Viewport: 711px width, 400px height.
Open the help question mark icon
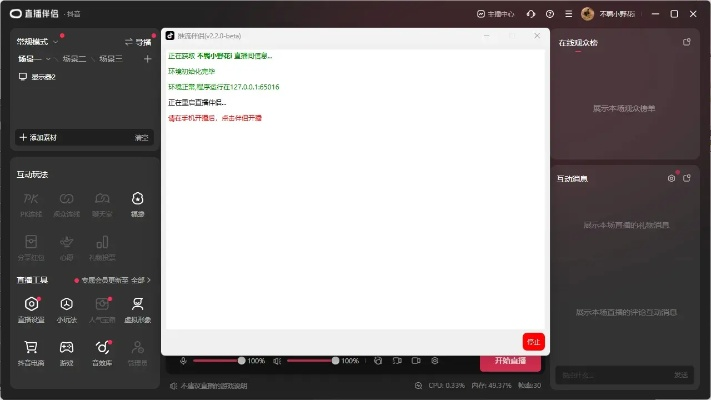[x=550, y=14]
